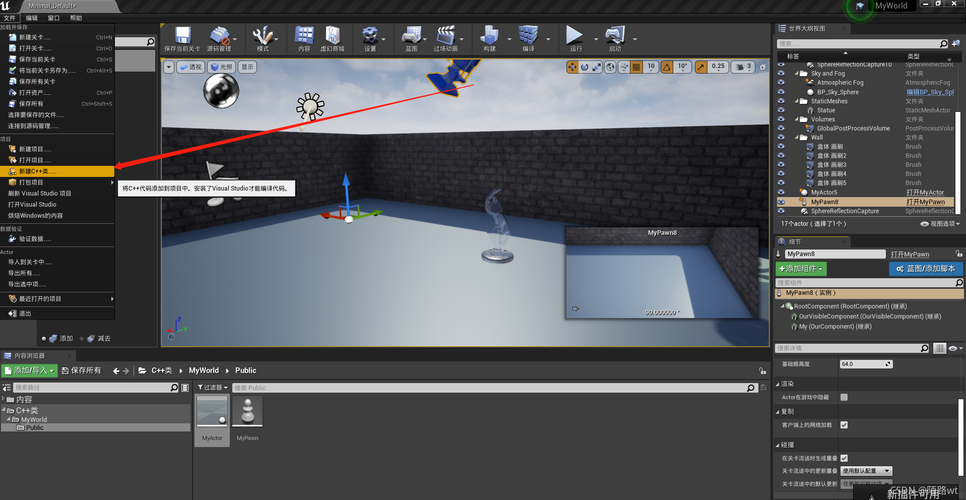Open the Blueprints toolbar icon
The height and width of the screenshot is (500, 966).
[x=412, y=34]
